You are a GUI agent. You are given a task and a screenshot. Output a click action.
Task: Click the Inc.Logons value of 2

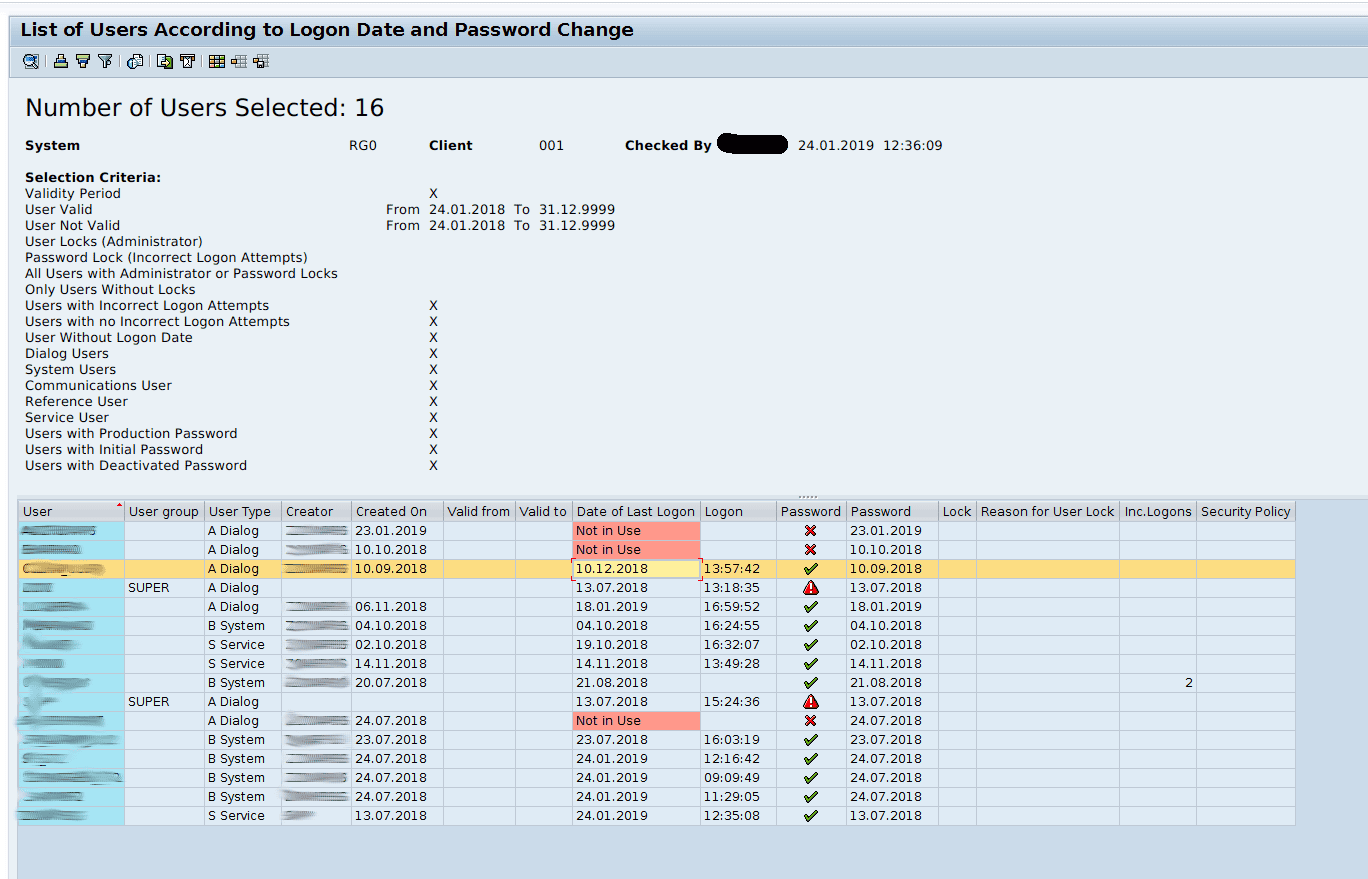tap(1188, 682)
